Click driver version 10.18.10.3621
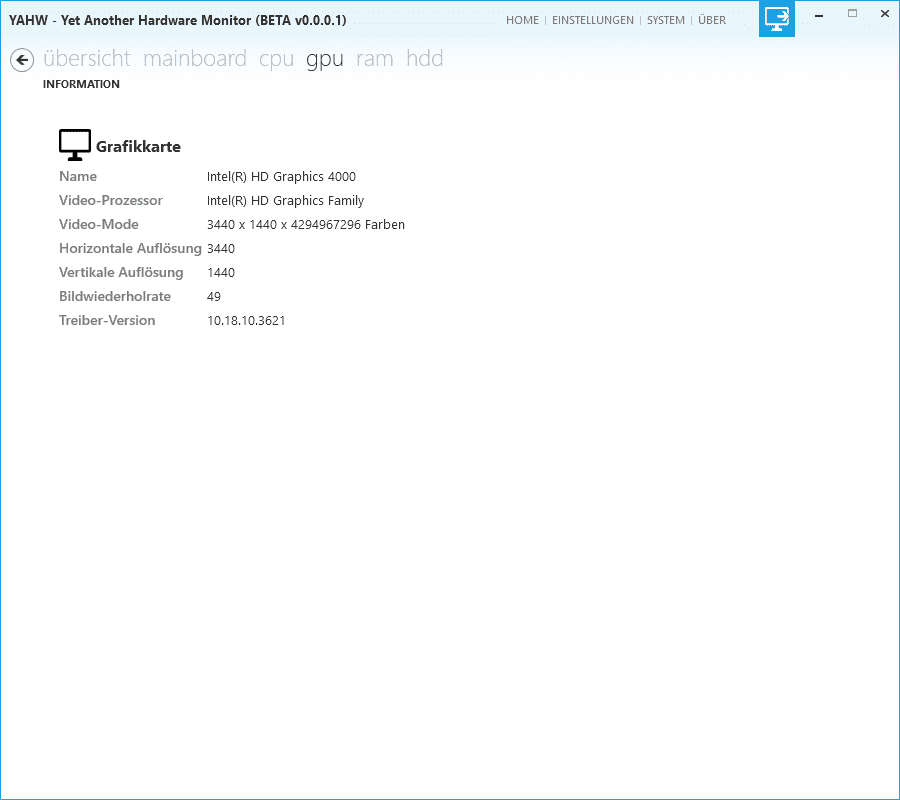This screenshot has width=900, height=800. (x=246, y=321)
